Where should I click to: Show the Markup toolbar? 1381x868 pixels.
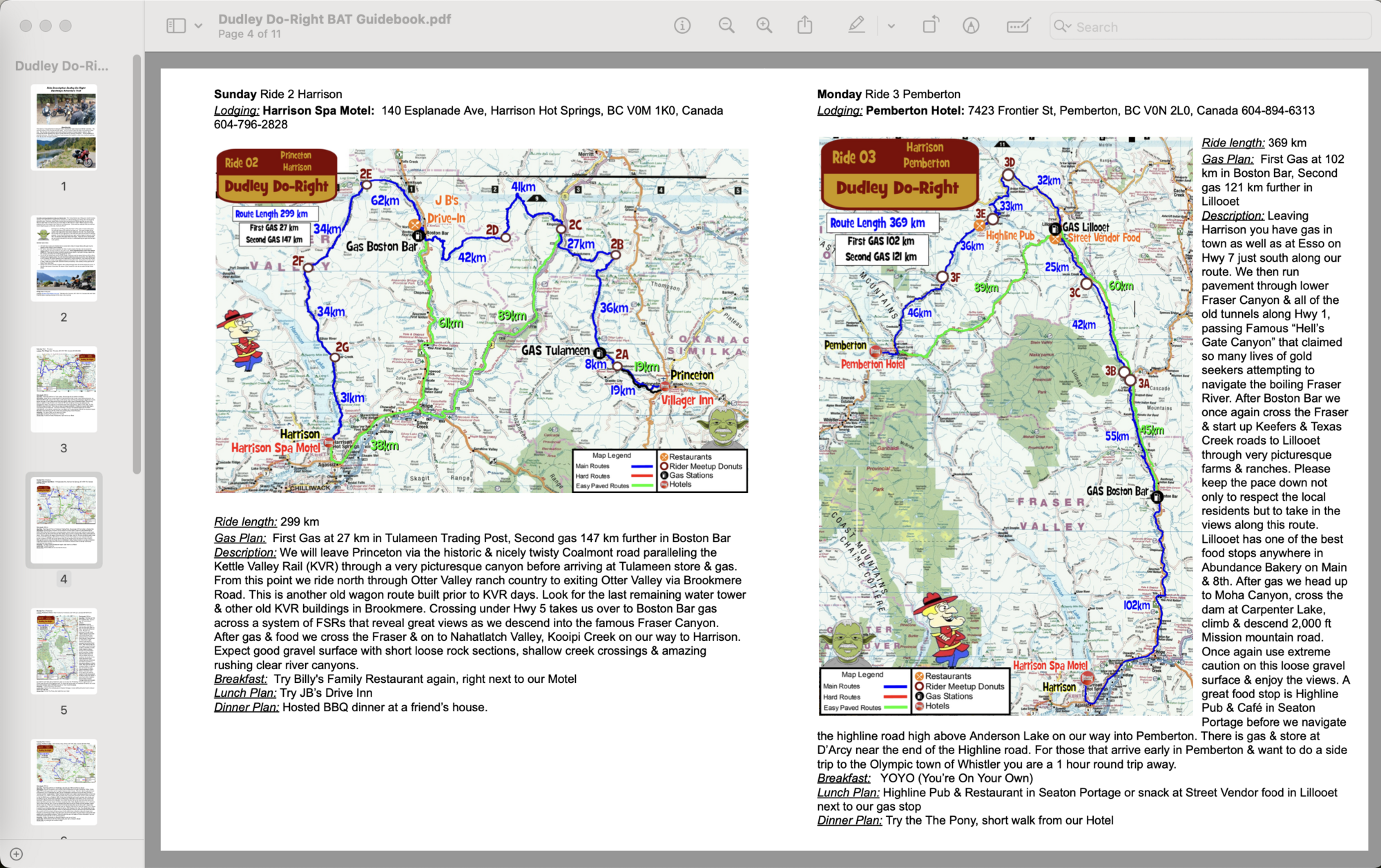click(x=971, y=26)
